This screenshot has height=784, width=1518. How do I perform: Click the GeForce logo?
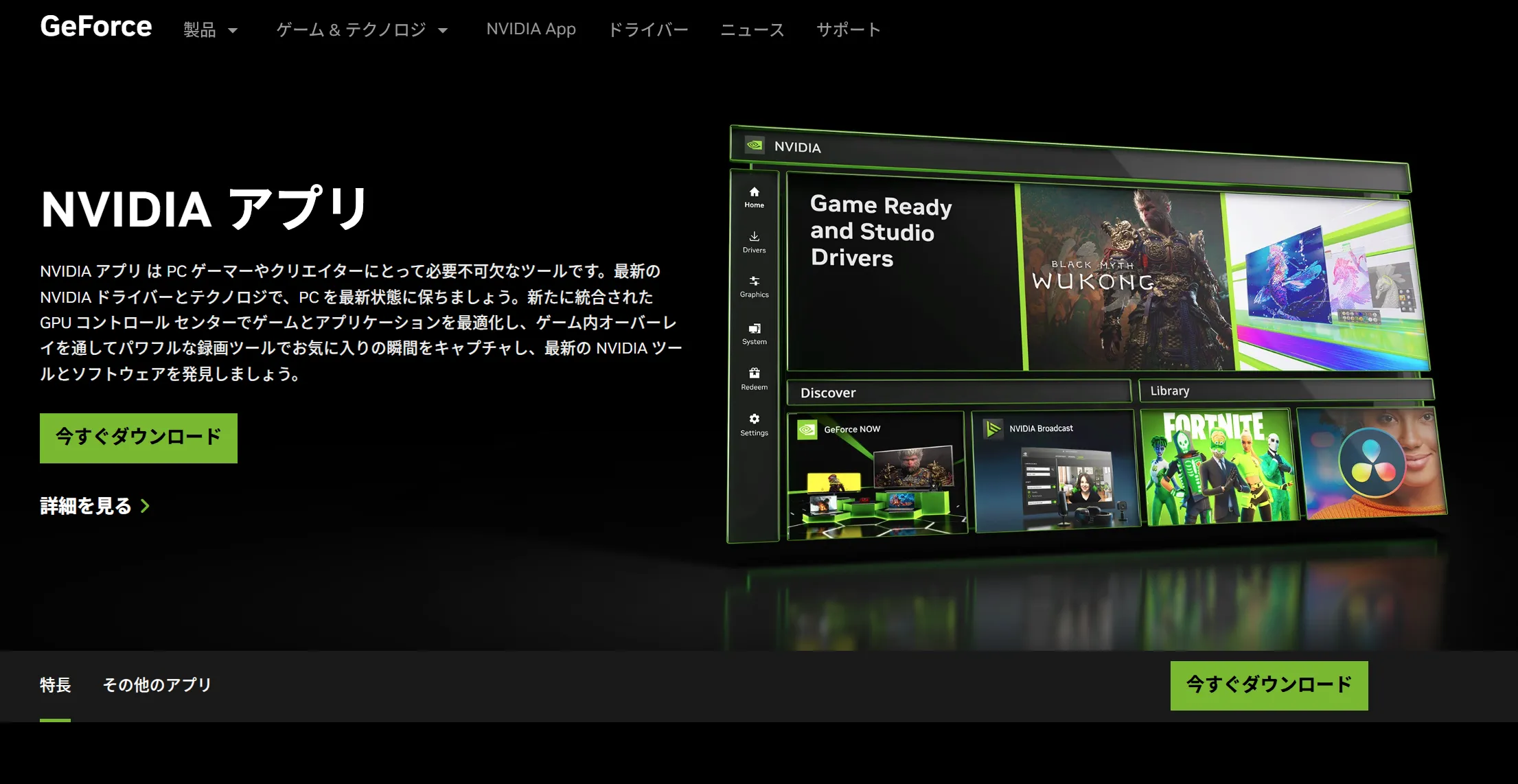click(96, 27)
